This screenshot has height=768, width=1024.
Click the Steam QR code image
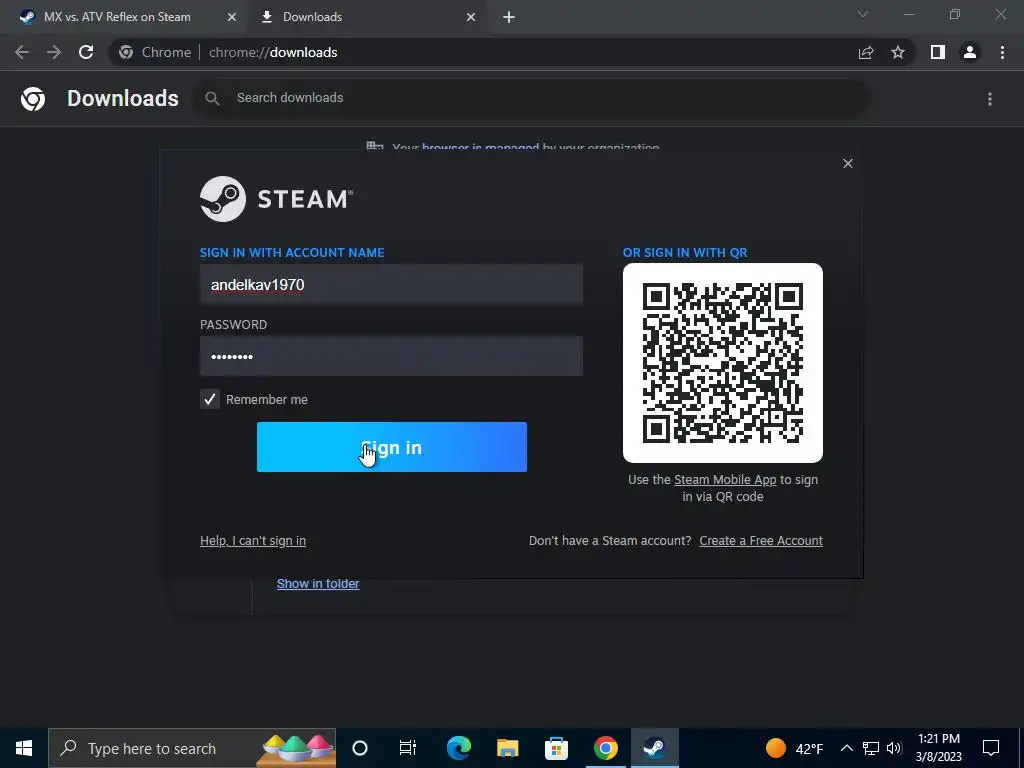pos(723,363)
